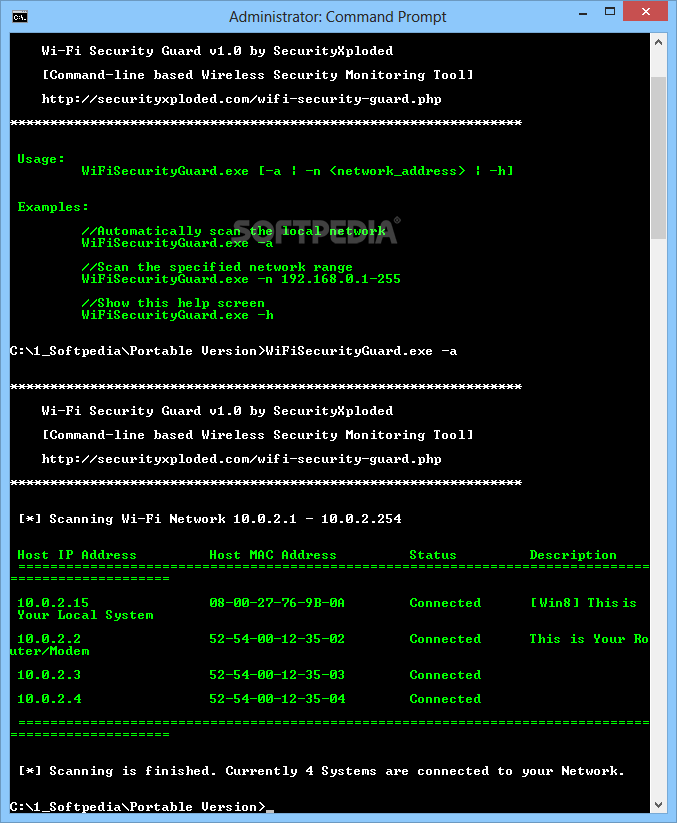Click the 'Status' column header

coord(433,555)
